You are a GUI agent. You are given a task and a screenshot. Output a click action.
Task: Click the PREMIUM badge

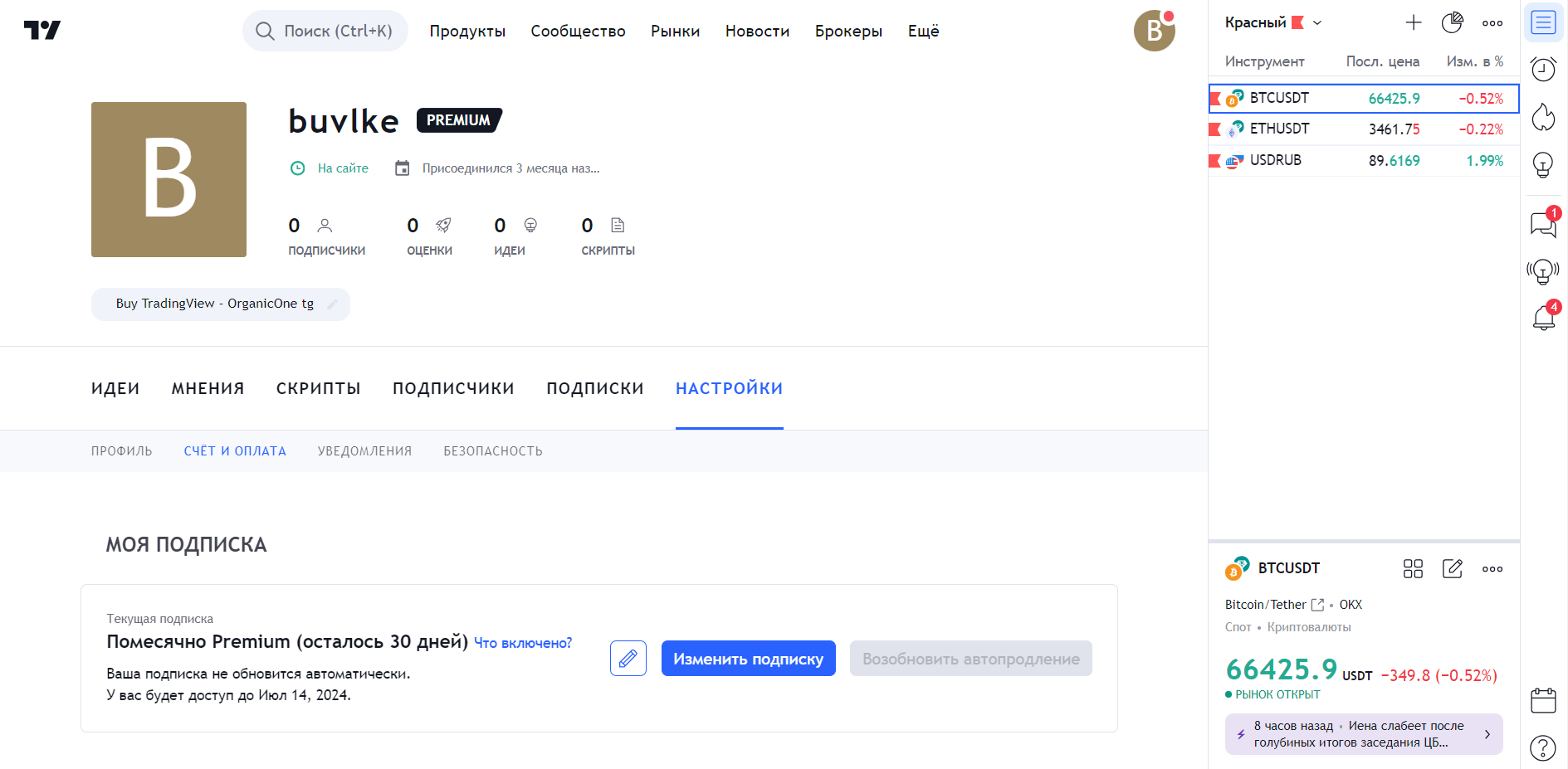click(x=459, y=120)
